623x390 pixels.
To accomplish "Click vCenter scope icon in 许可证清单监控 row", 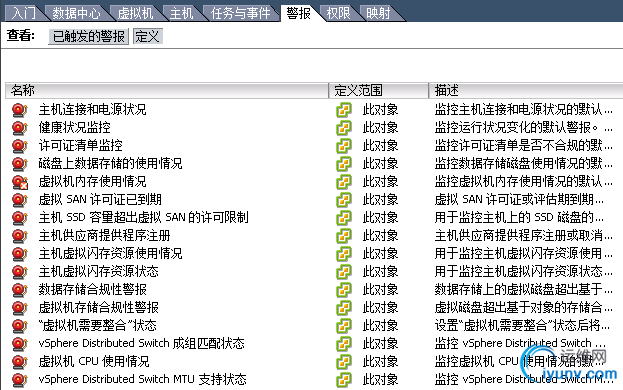I will 344,146.
